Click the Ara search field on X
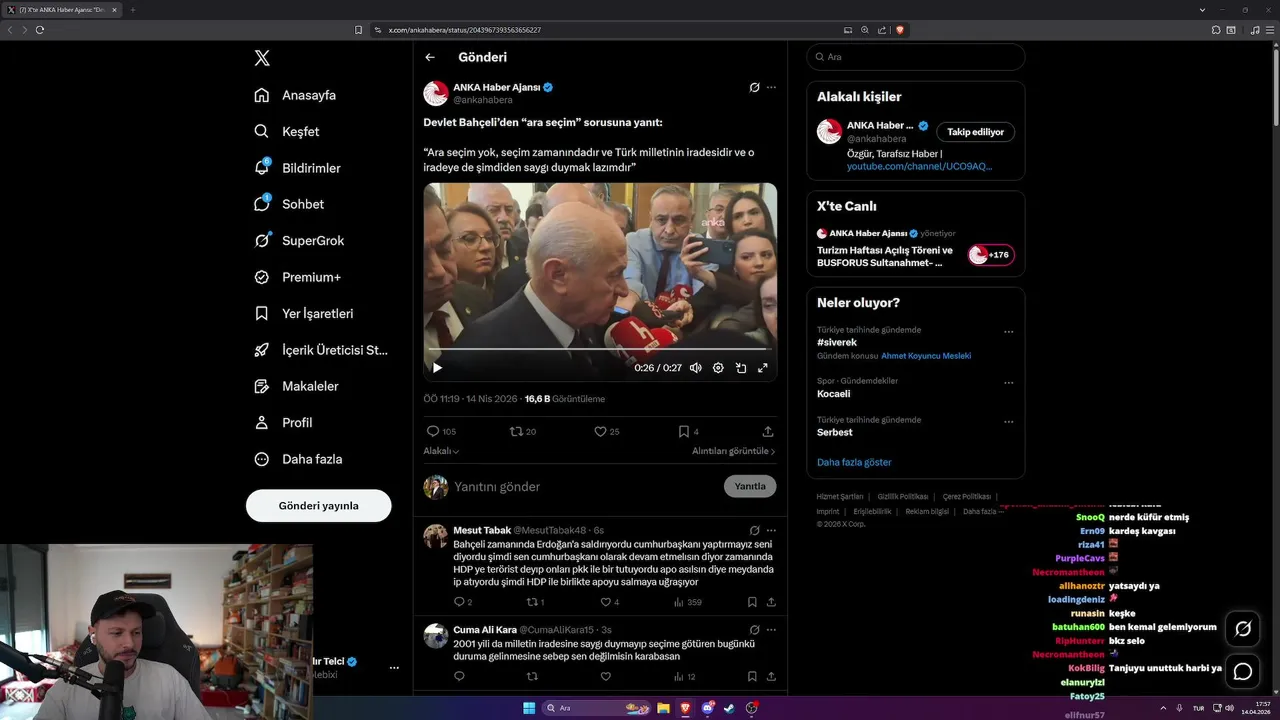 pyautogui.click(x=916, y=57)
